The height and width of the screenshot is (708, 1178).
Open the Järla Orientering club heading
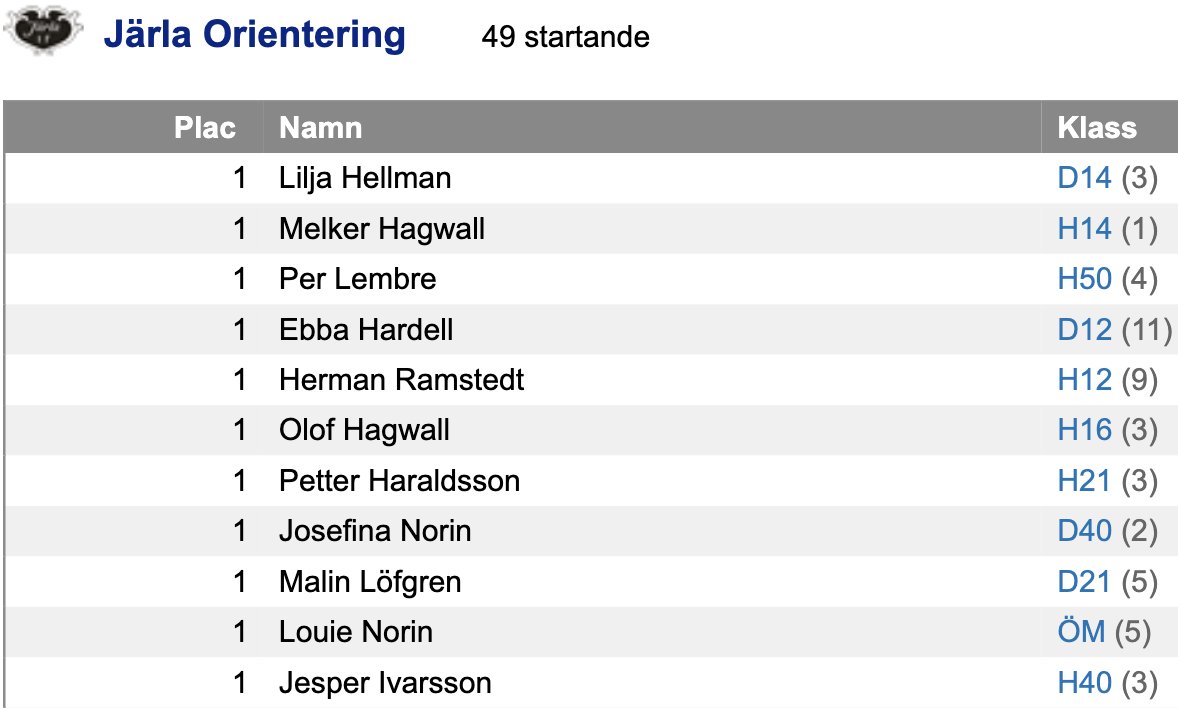[255, 35]
